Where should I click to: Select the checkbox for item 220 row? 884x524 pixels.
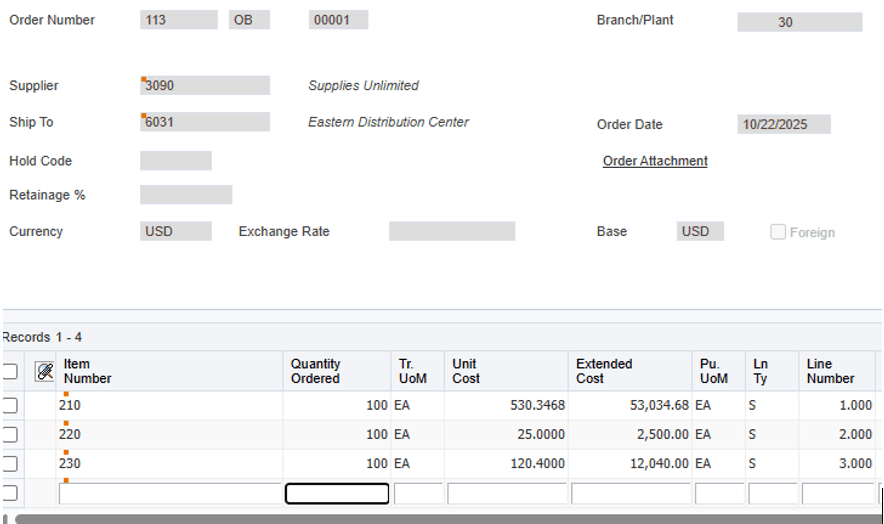pos(10,435)
